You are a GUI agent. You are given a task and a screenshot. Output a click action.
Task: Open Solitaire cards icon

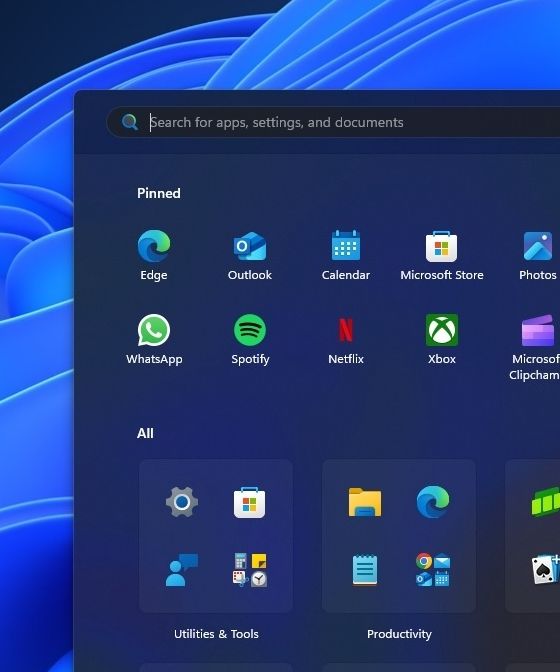click(x=545, y=570)
